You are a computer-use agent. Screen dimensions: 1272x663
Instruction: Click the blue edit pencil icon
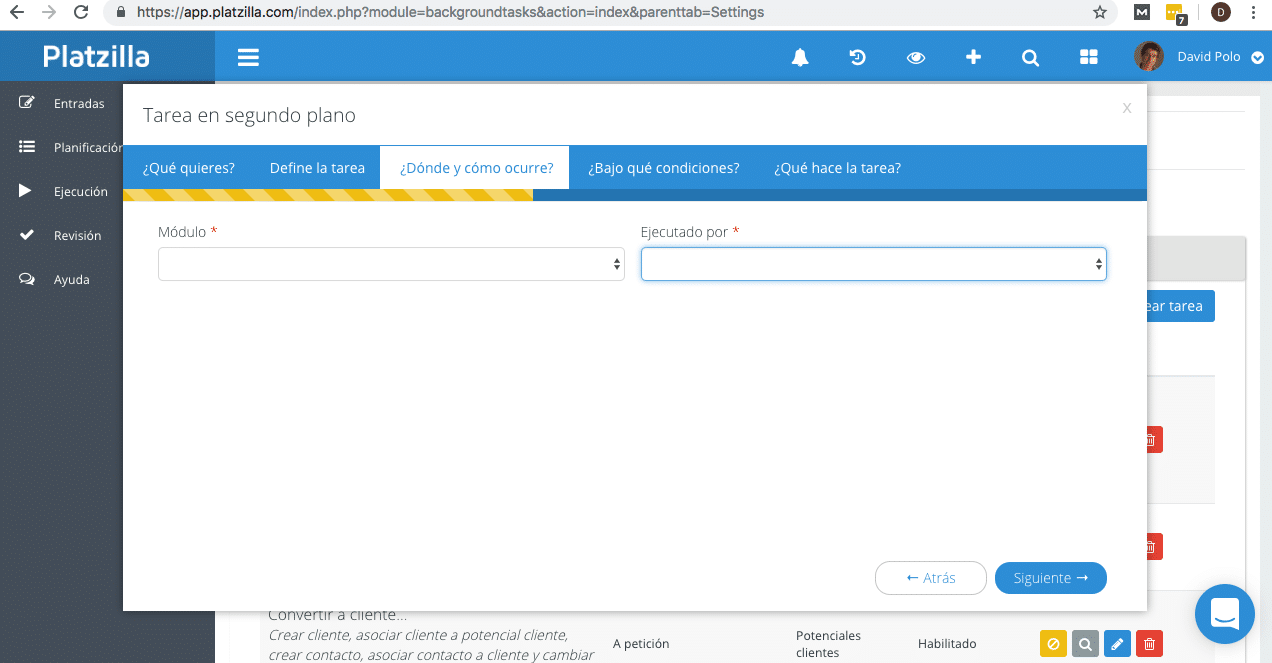(1117, 644)
